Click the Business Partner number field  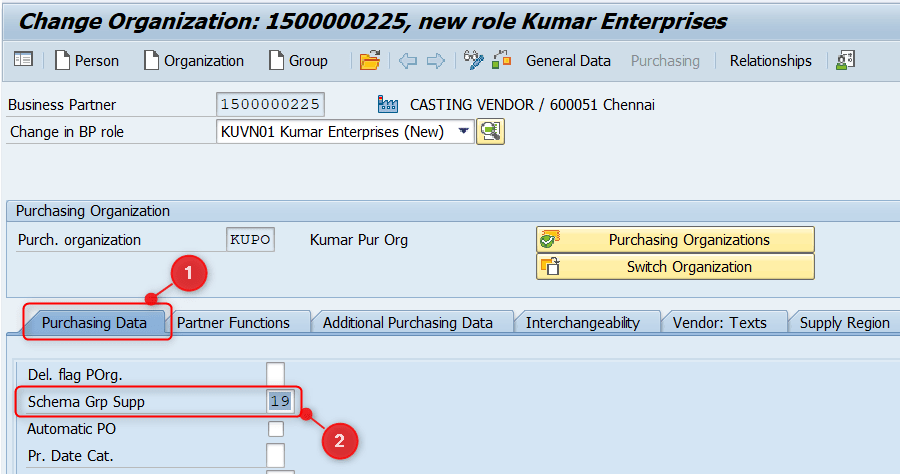pyautogui.click(x=270, y=104)
